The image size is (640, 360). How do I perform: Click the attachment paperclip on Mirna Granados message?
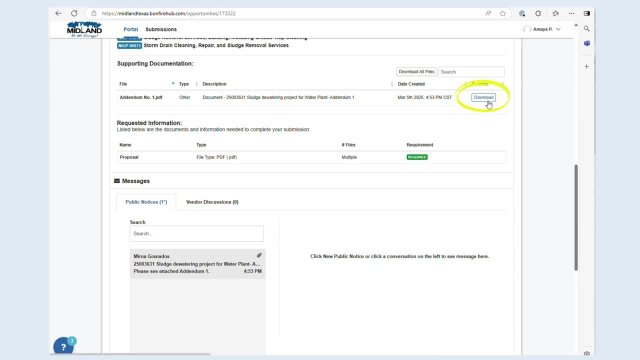pos(259,255)
